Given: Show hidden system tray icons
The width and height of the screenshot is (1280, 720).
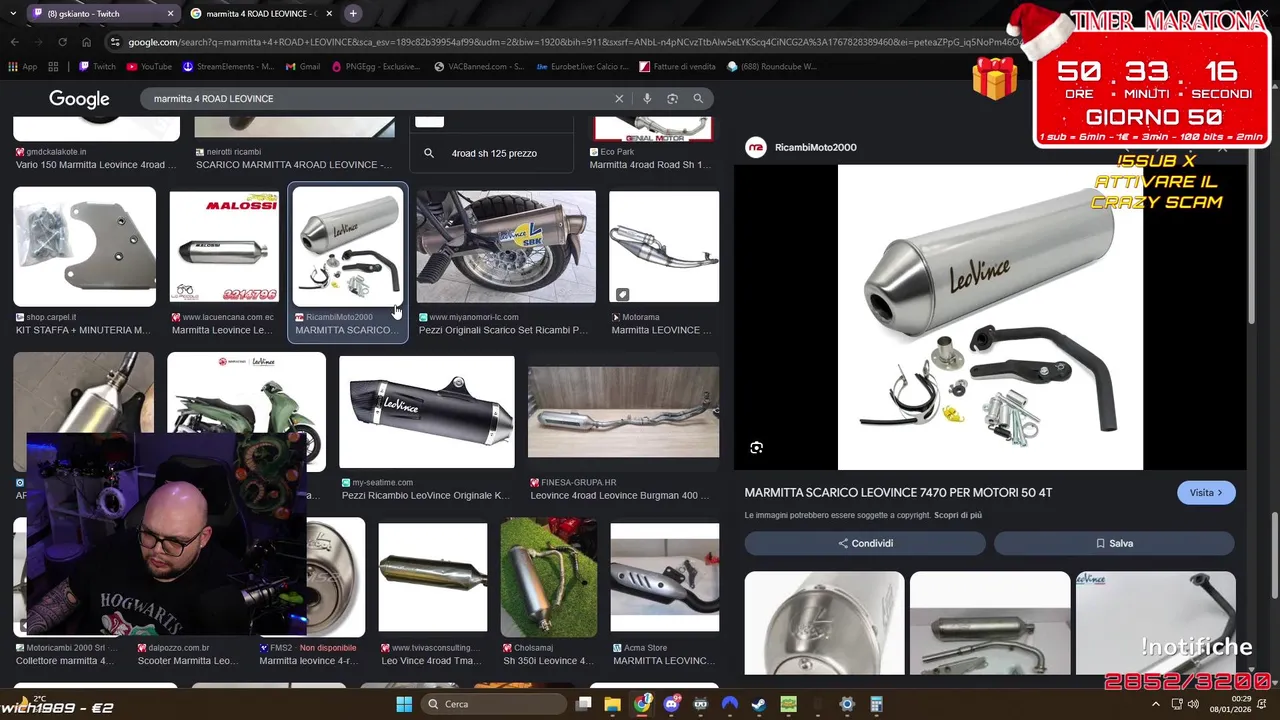Looking at the screenshot, I should point(1156,704).
